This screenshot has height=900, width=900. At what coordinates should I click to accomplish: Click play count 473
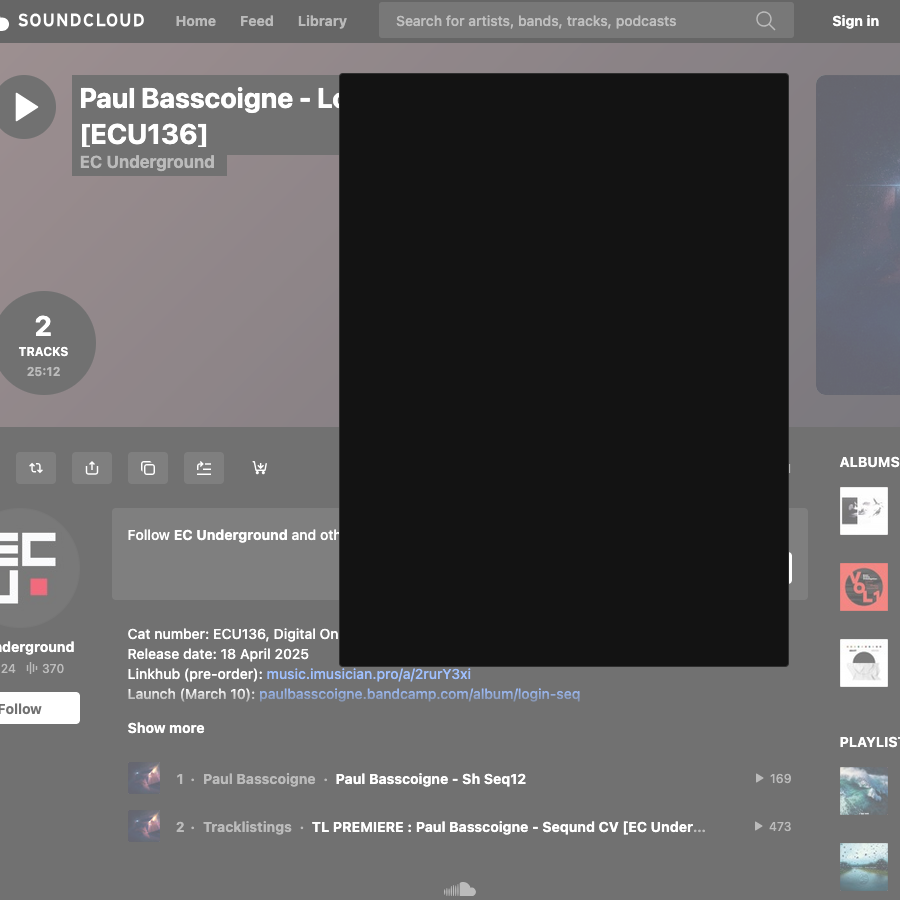(773, 827)
